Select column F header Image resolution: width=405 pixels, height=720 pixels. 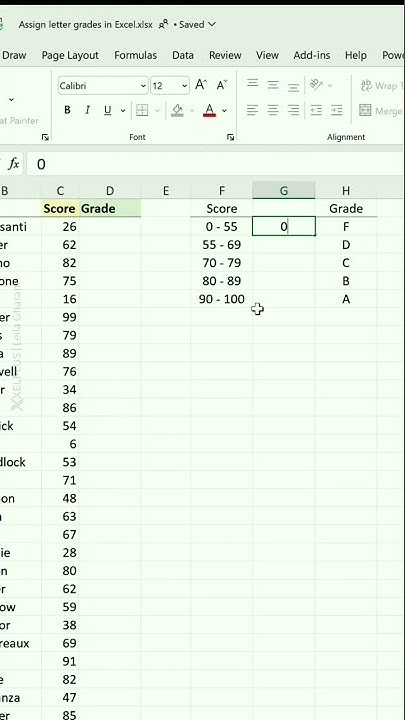222,191
